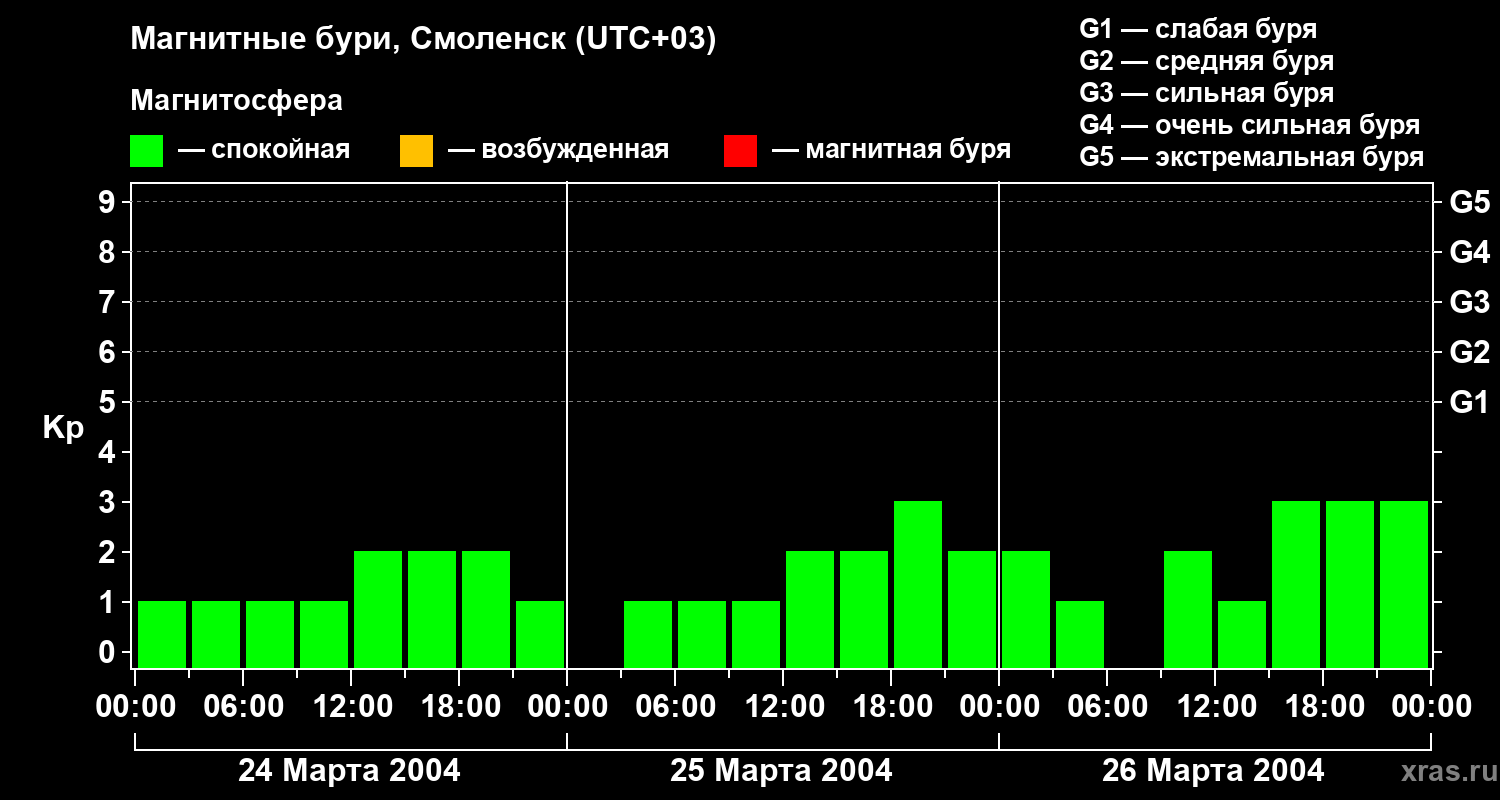Click the G5 label on right axis
The image size is (1500, 800).
[1469, 202]
